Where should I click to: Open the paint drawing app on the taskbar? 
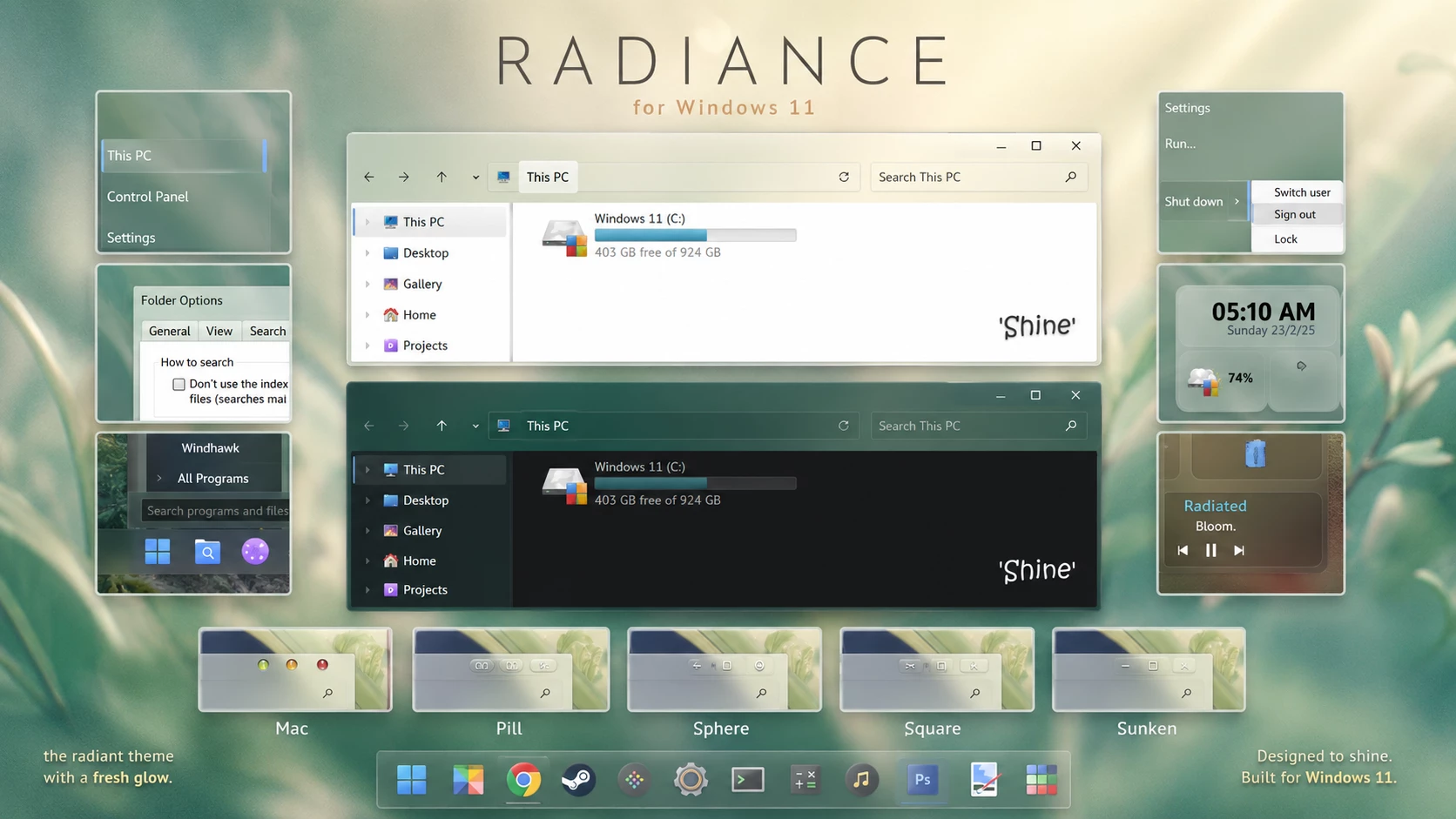984,780
